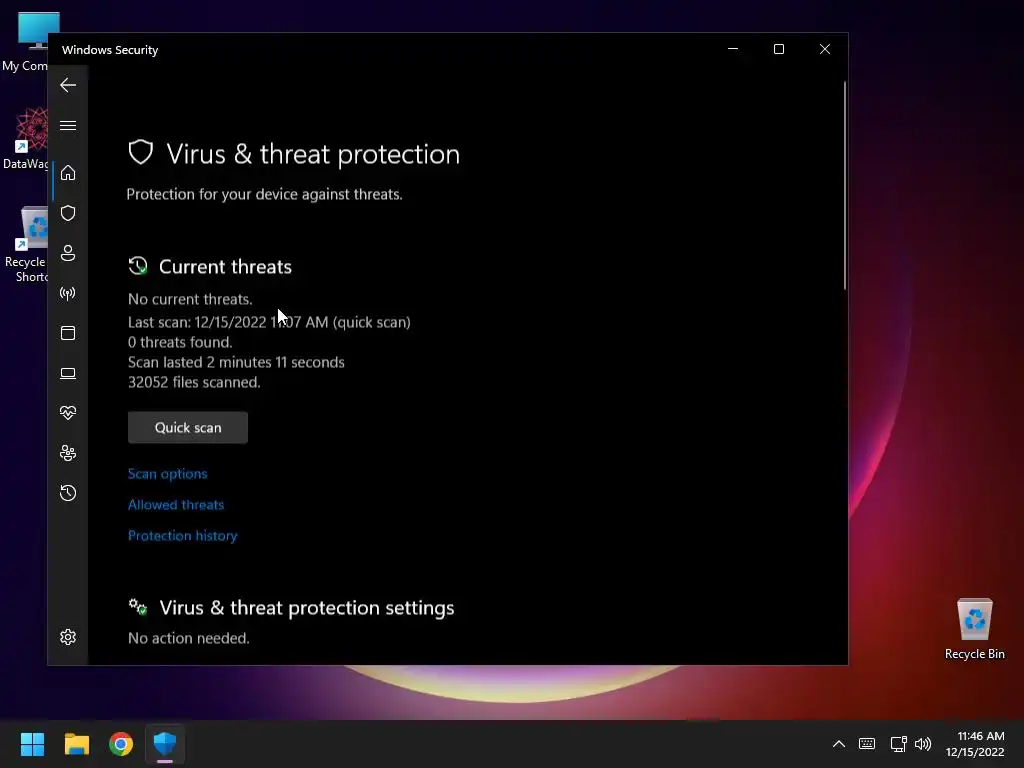Open Settings gear in Windows Security sidebar

point(68,637)
